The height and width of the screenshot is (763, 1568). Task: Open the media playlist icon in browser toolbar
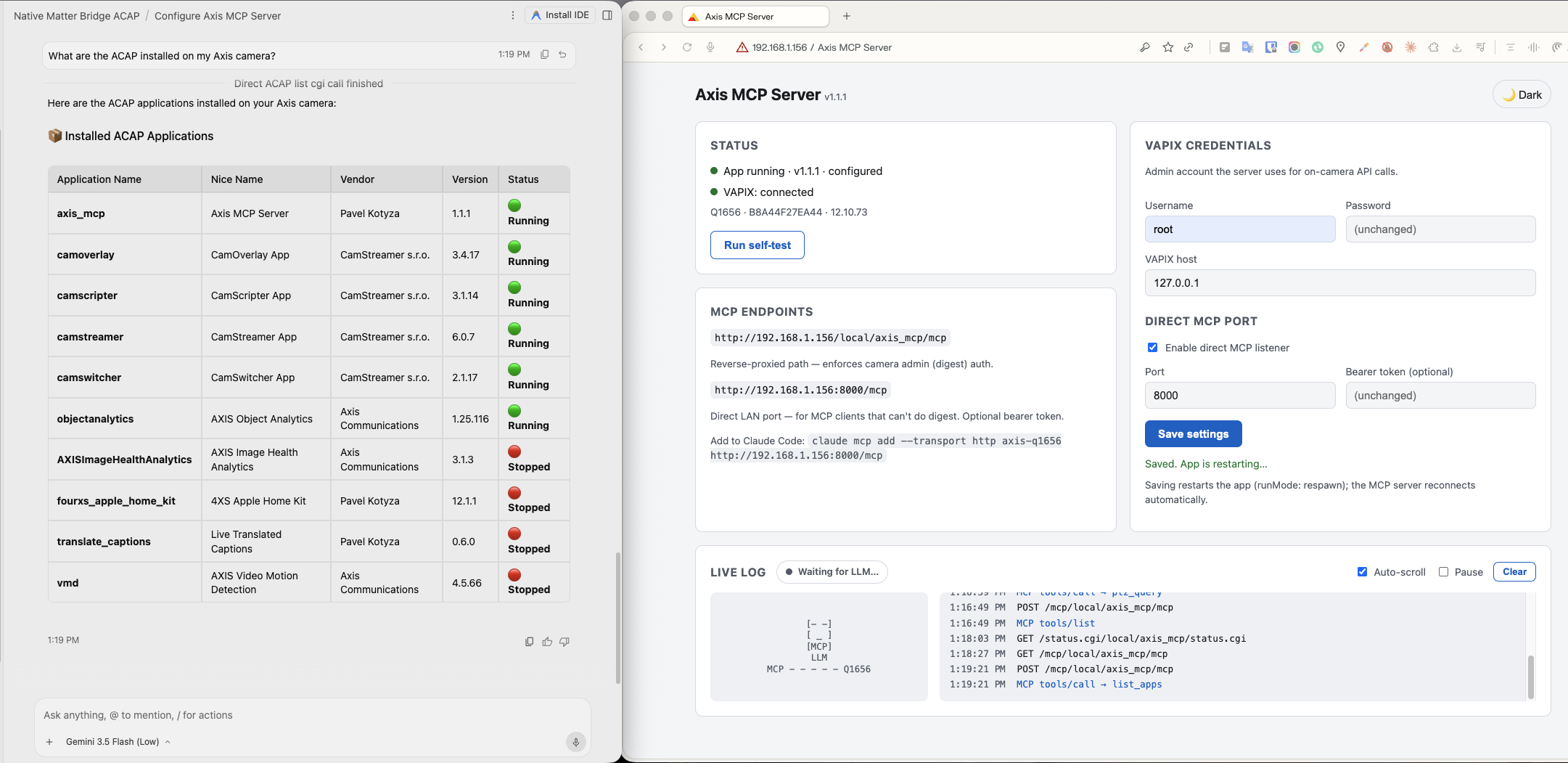1480,47
